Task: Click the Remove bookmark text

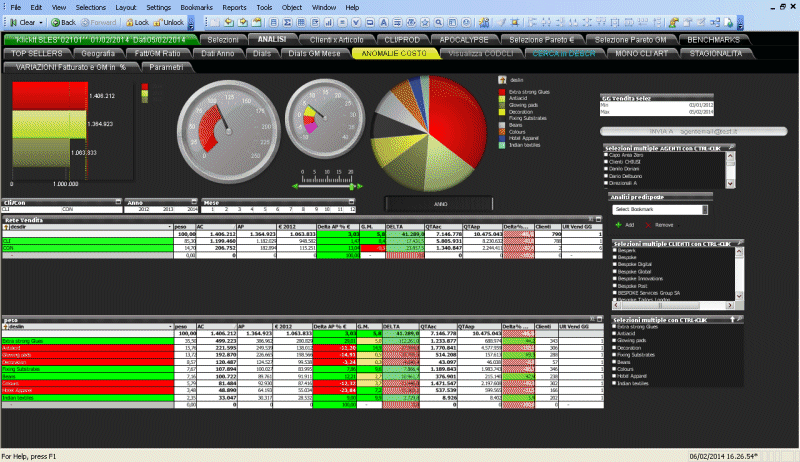Action: (x=664, y=225)
